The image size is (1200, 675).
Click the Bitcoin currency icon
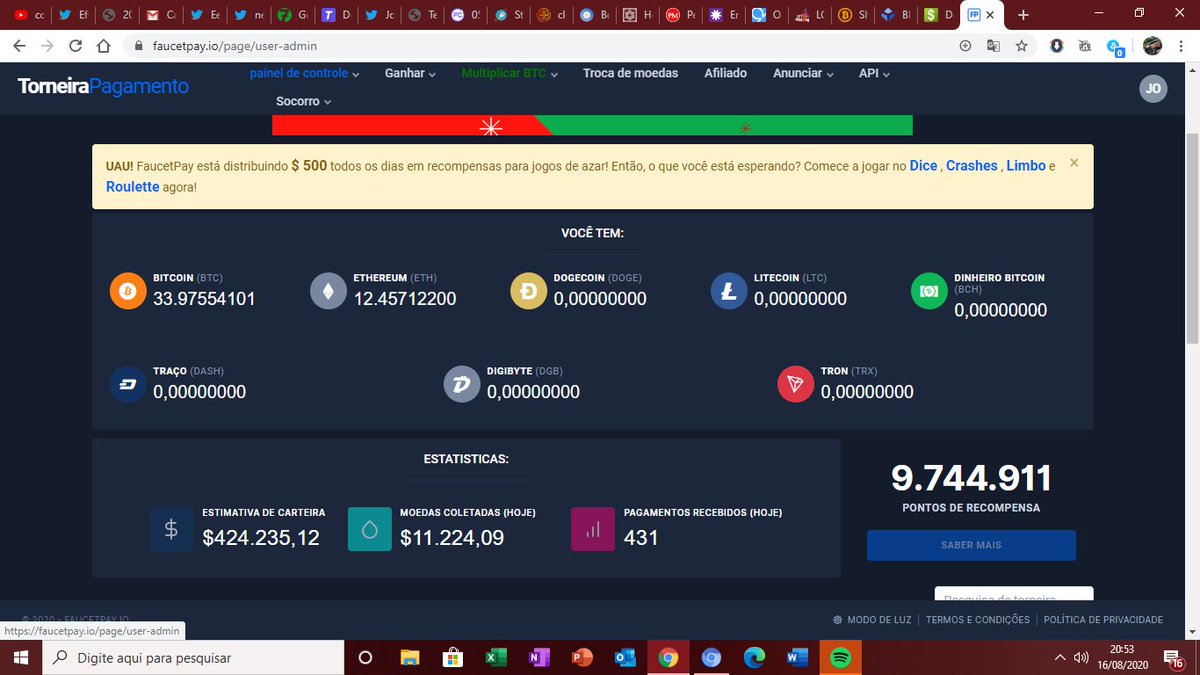tap(127, 291)
